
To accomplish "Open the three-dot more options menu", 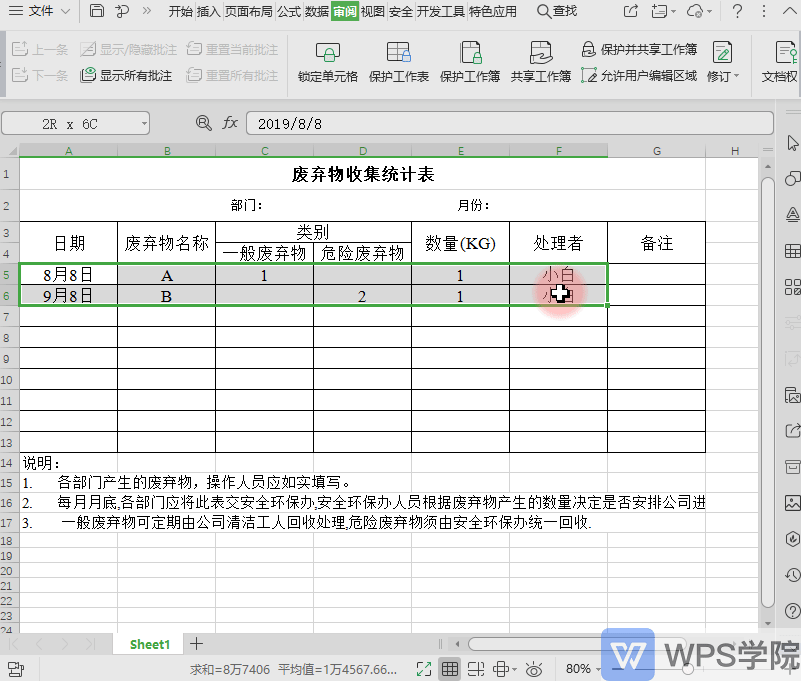I will [764, 11].
